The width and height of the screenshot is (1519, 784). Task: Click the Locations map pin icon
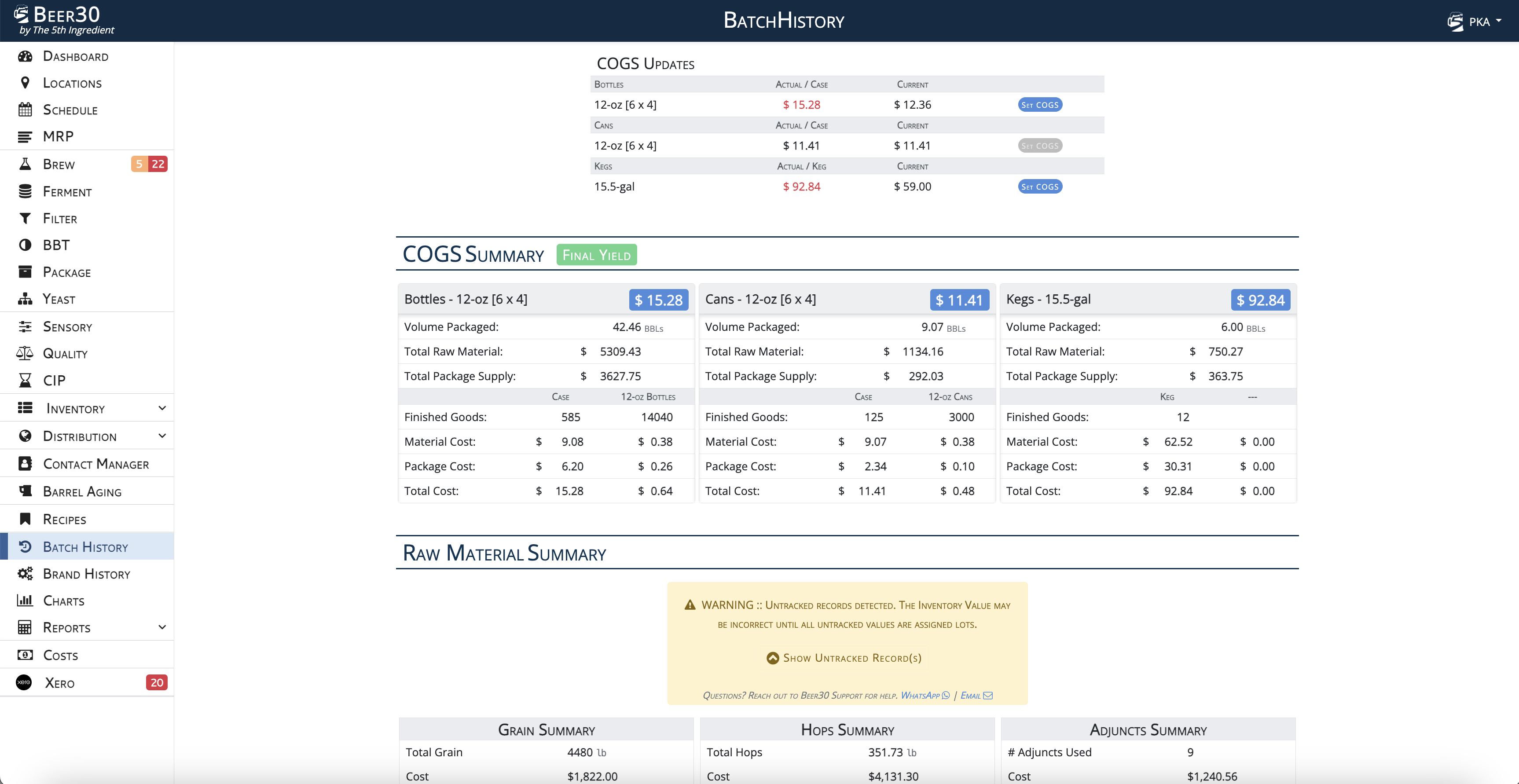point(25,83)
